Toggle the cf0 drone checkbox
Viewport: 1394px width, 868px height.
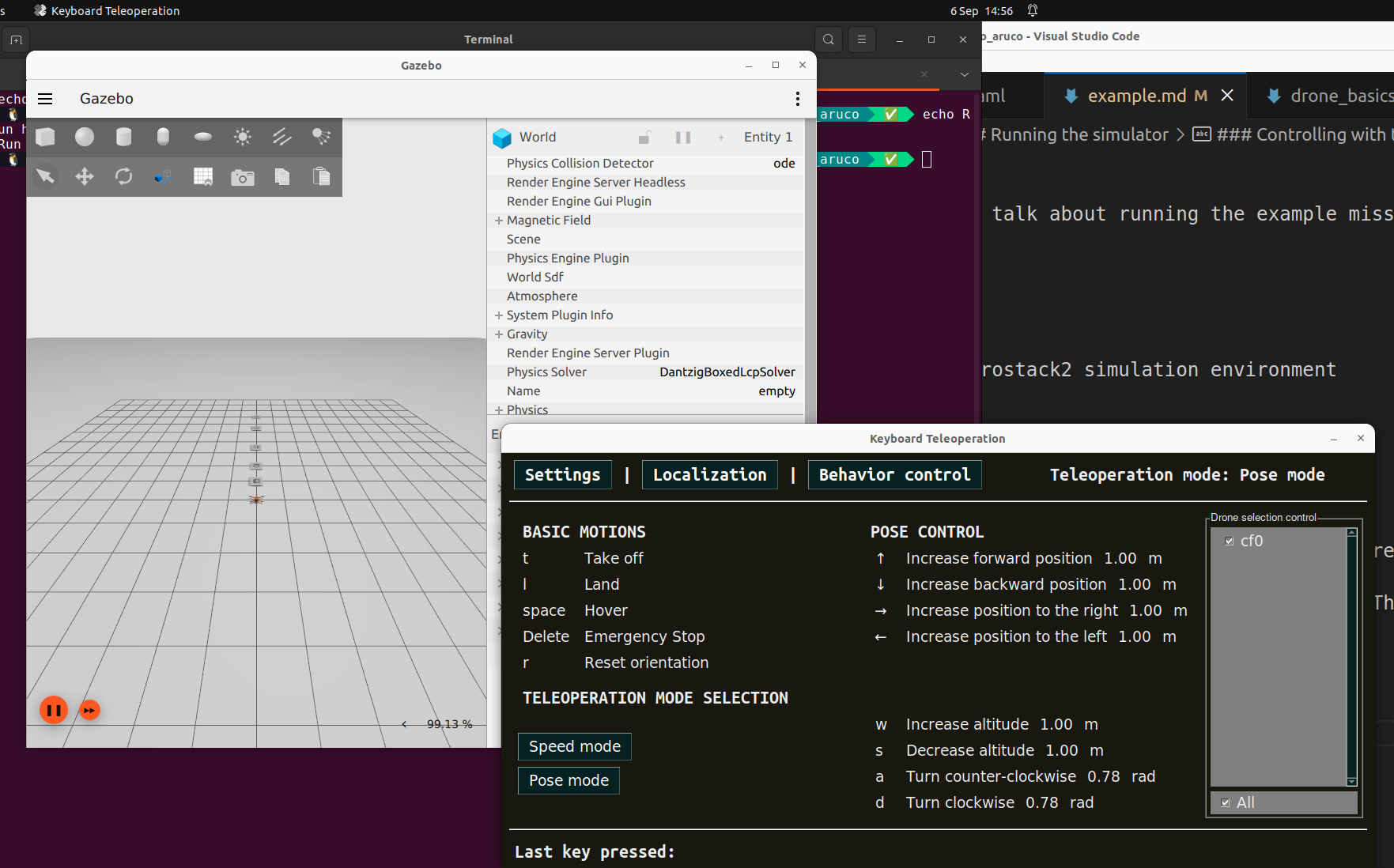(x=1229, y=542)
